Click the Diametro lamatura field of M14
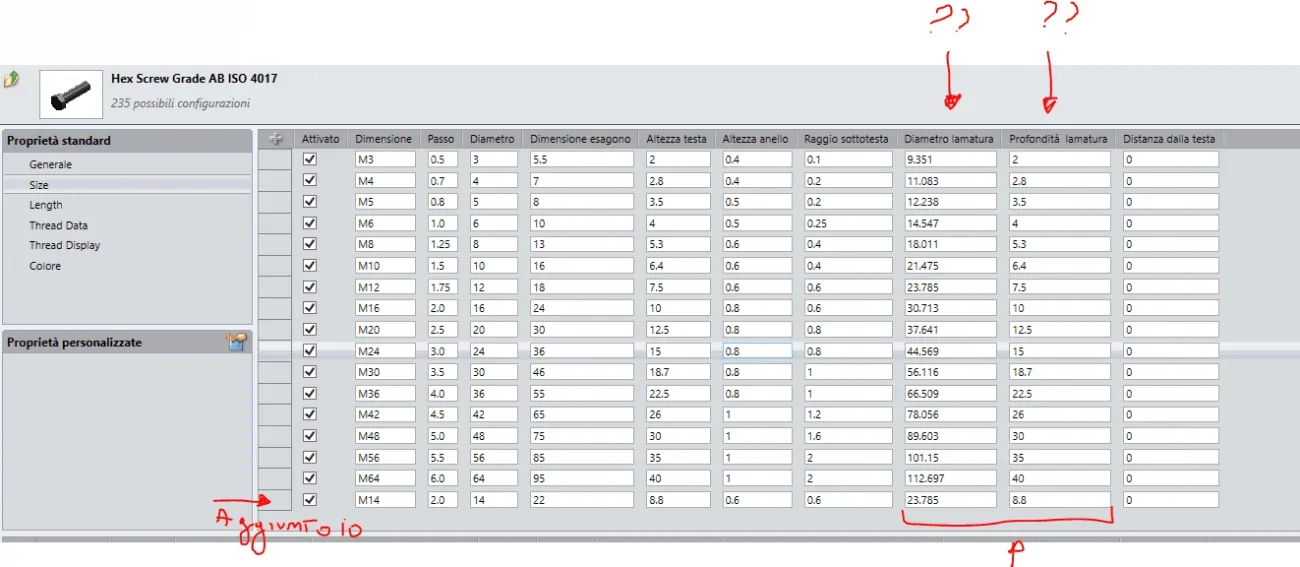The image size is (1300, 567). 950,500
